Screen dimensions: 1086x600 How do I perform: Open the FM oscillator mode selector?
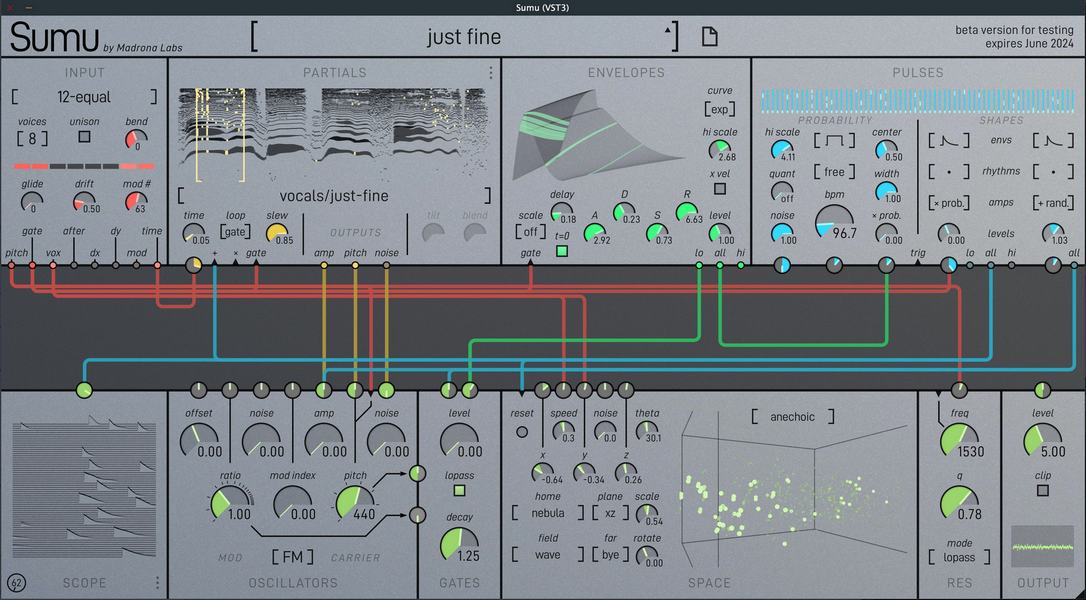[x=292, y=557]
